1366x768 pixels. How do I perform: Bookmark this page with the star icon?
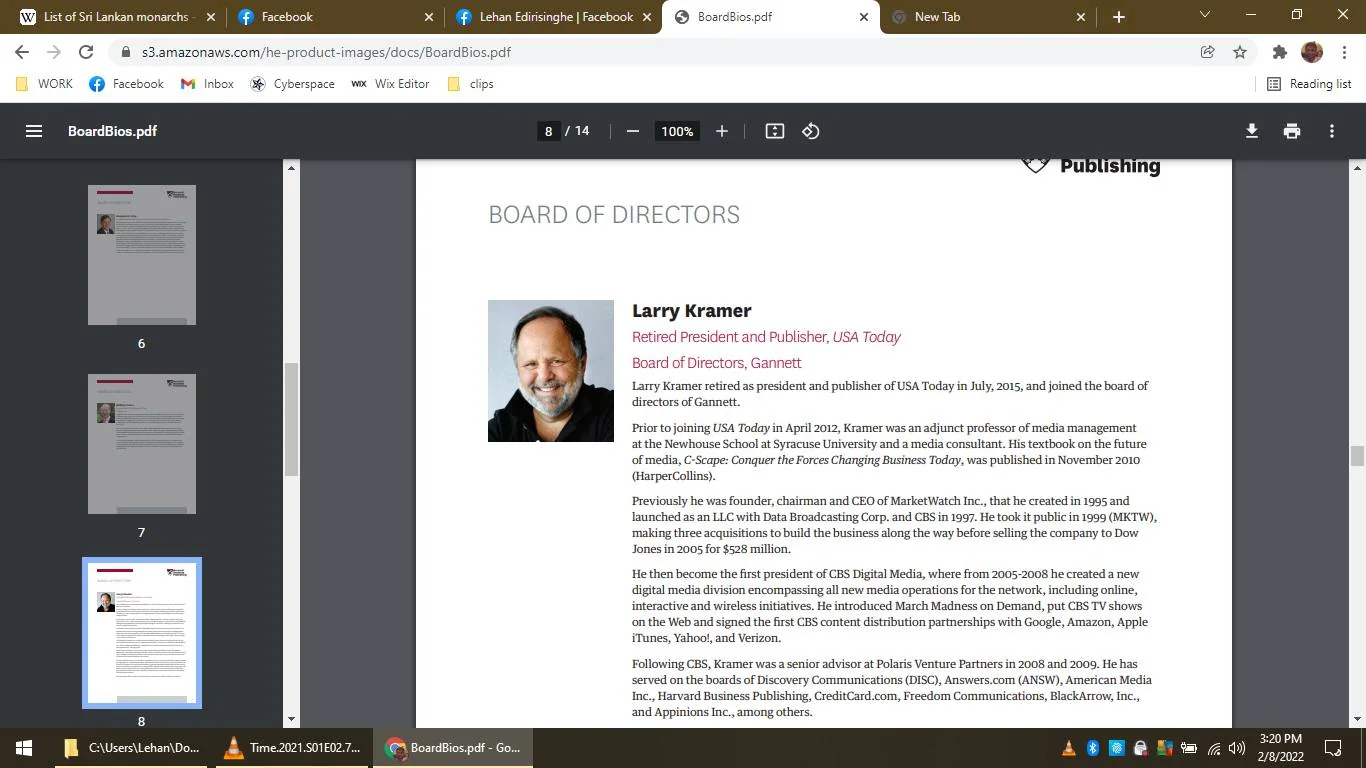[x=1240, y=52]
